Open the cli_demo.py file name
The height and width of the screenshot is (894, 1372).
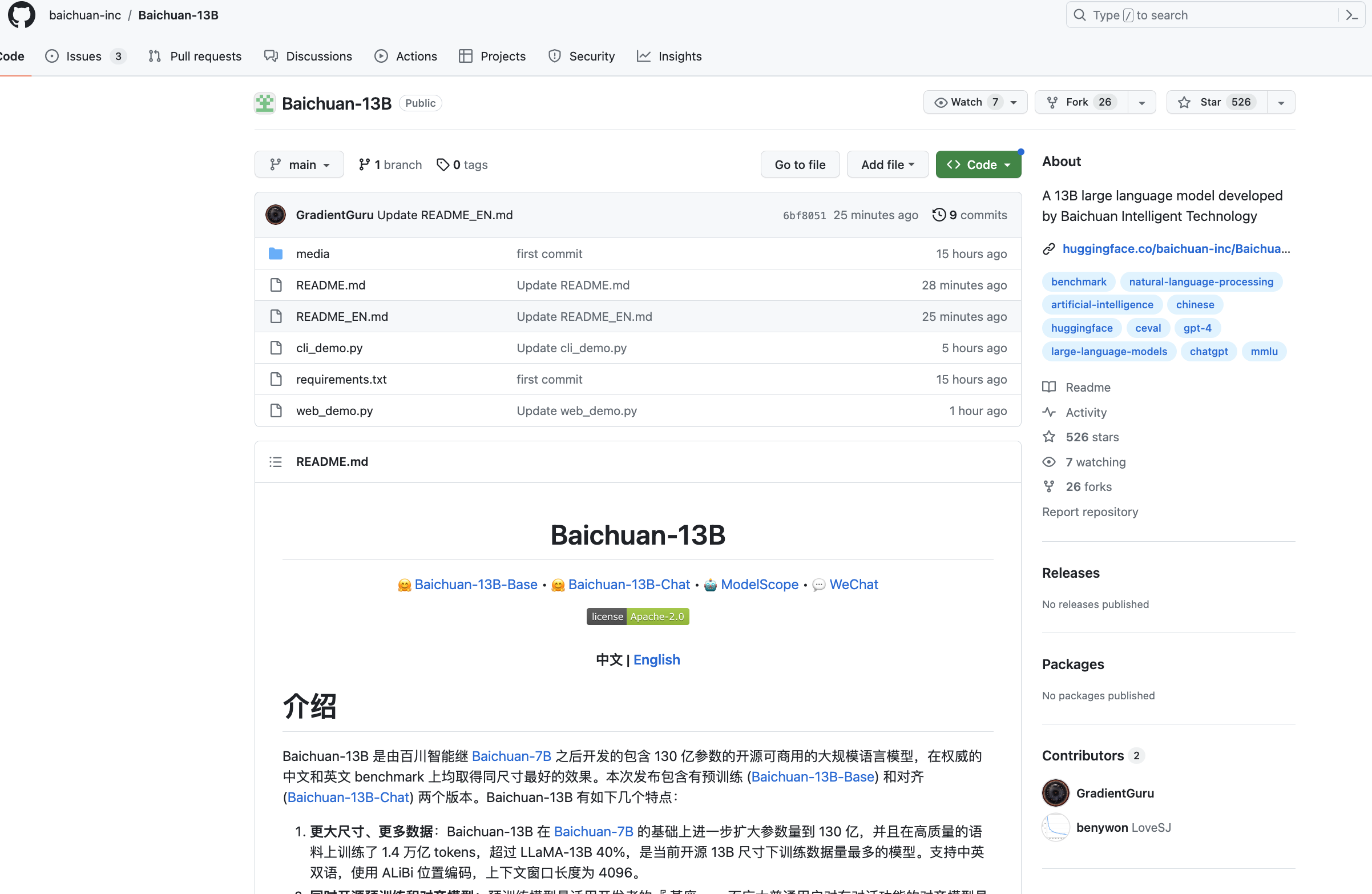[x=329, y=348]
